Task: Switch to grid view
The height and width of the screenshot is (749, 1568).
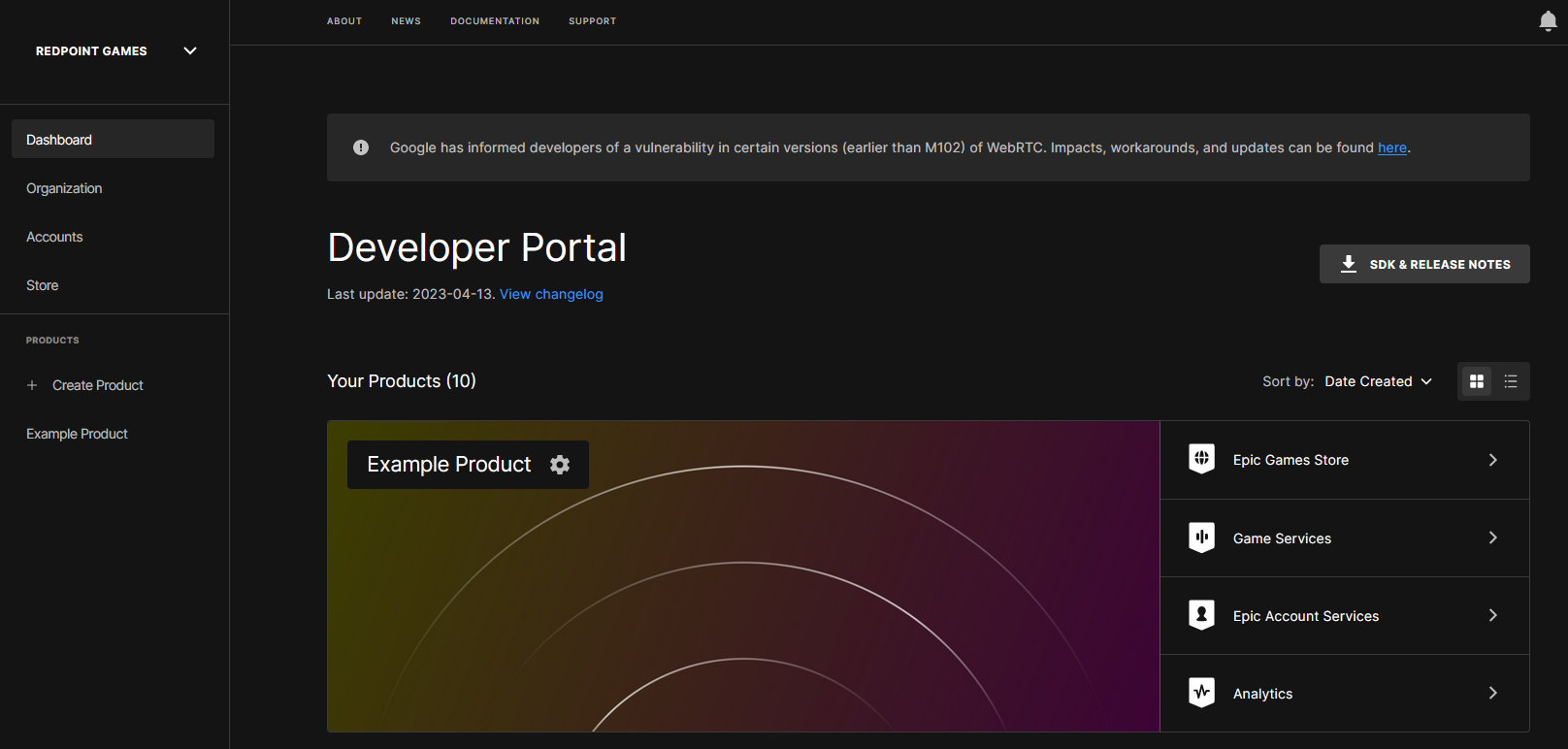Action: coord(1477,381)
